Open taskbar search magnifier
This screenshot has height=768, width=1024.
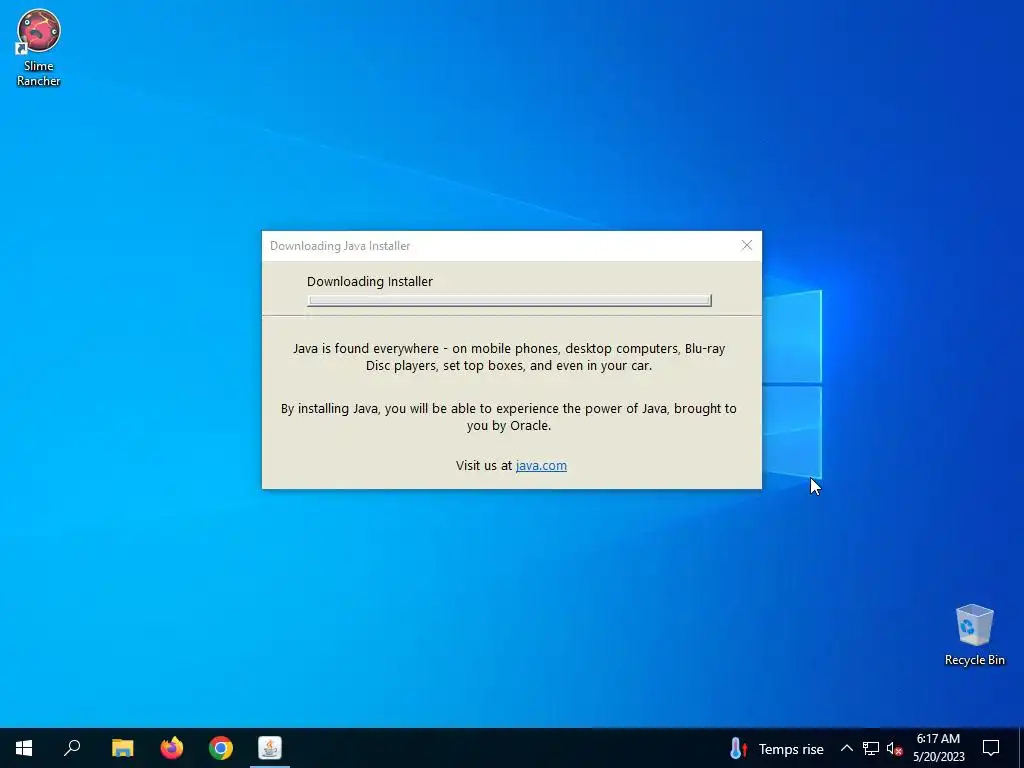tap(72, 748)
